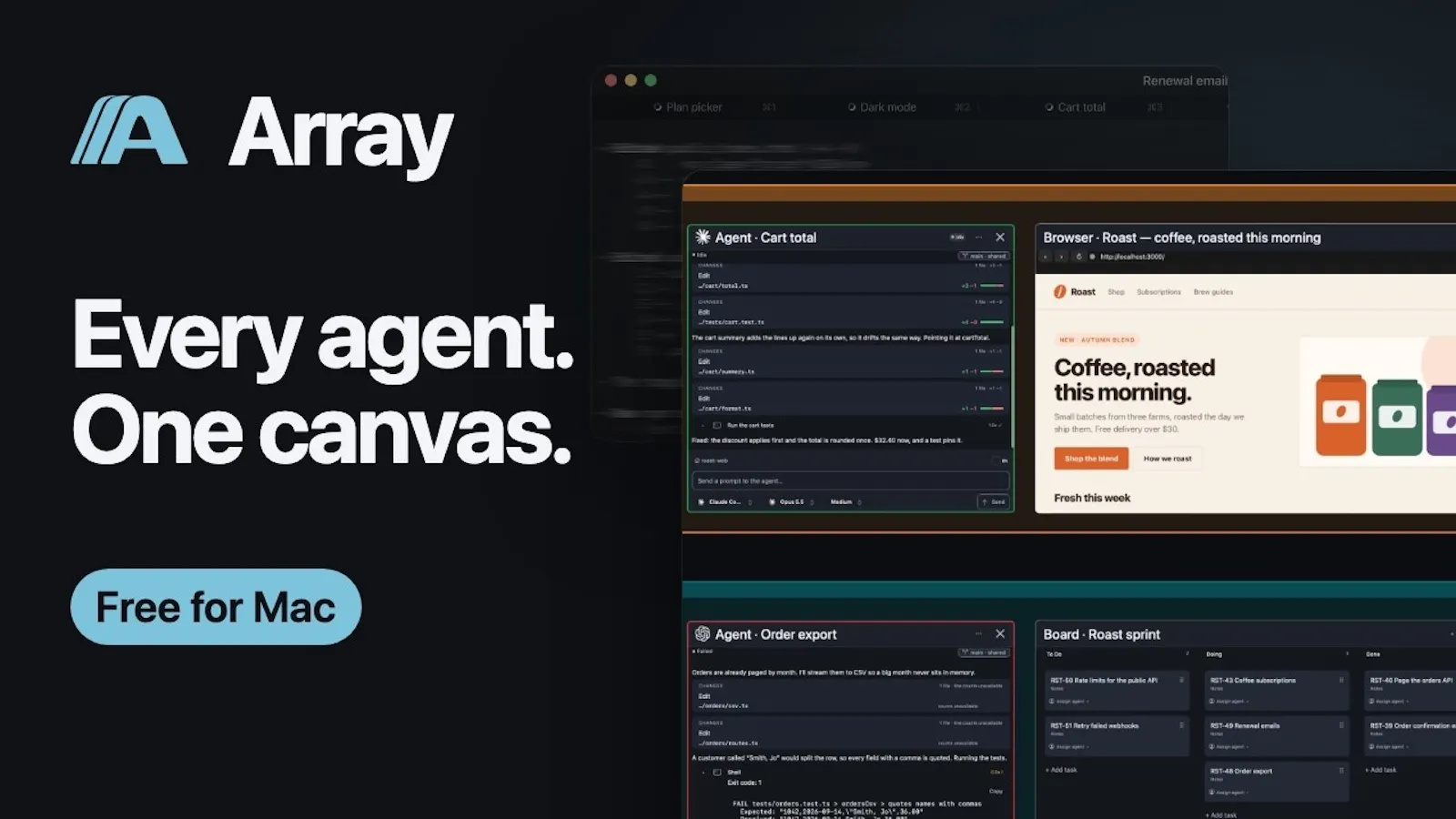Click the Claude icon in Cart total agent header
Viewport: 1456px width, 819px height.
pos(703,237)
